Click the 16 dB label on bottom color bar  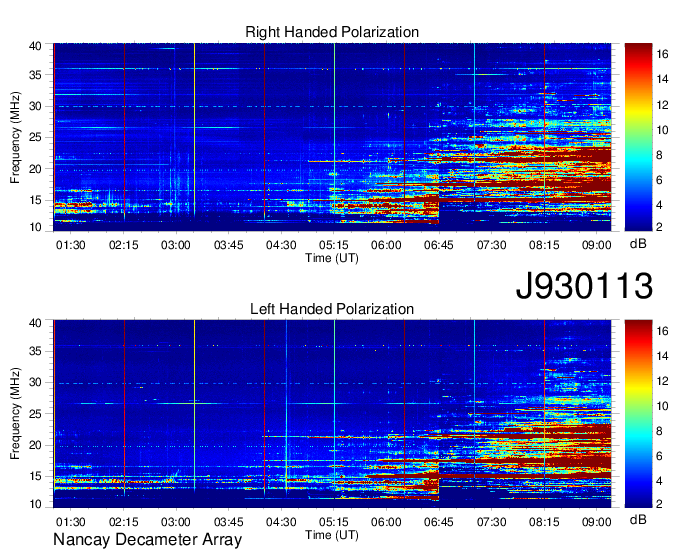[662, 331]
